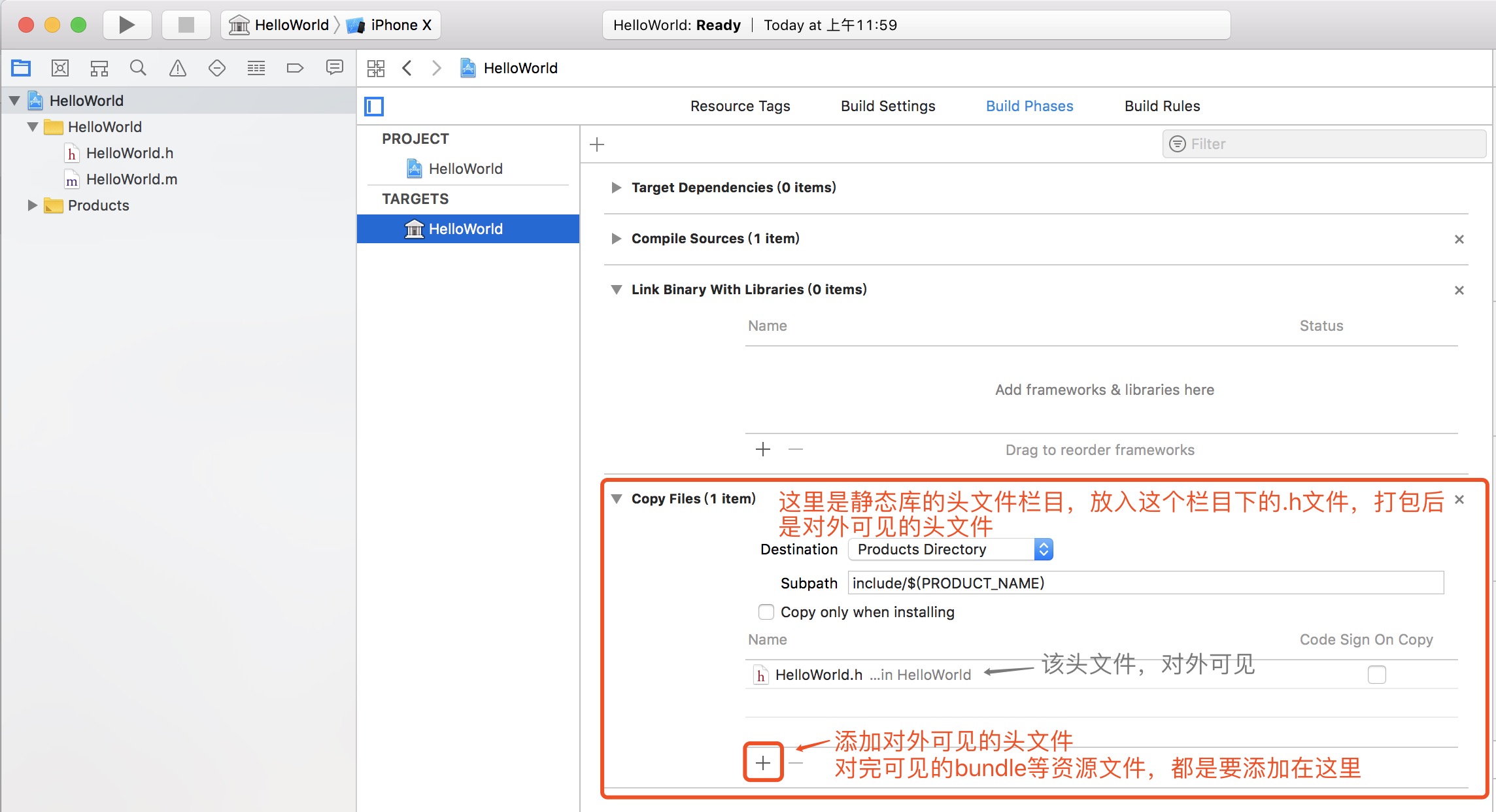The image size is (1496, 812).
Task: Click the related items grid icon
Action: coord(376,68)
